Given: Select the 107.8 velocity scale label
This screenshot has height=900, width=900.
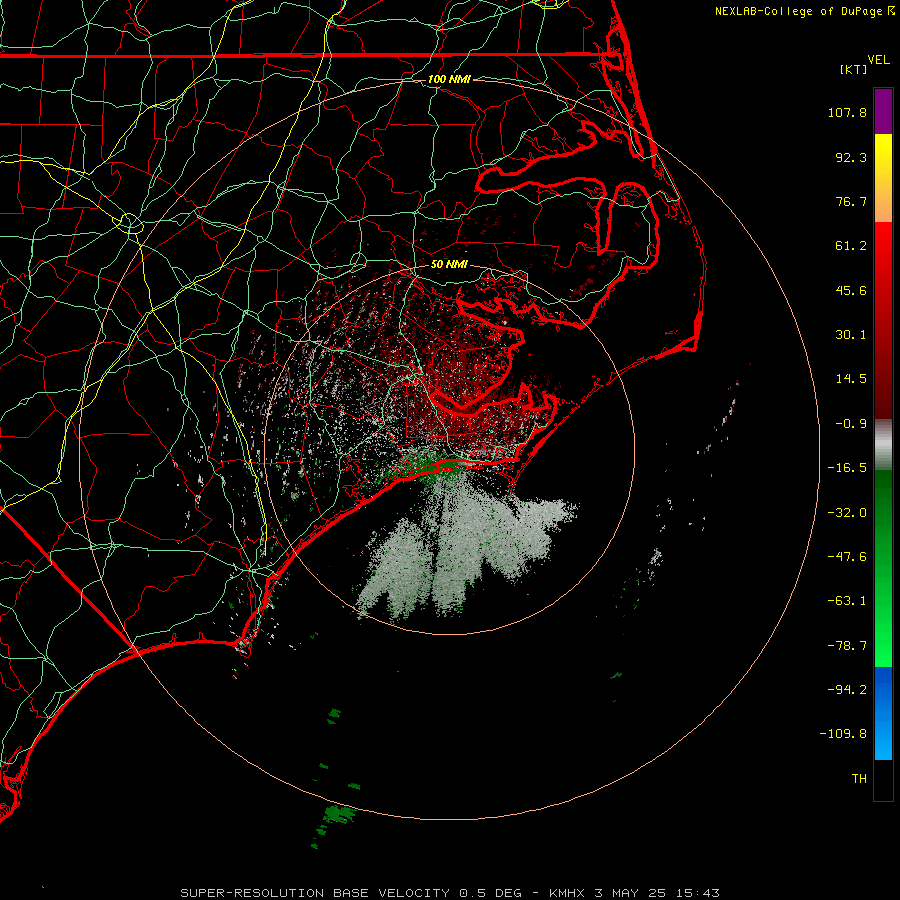Looking at the screenshot, I should (x=847, y=112).
